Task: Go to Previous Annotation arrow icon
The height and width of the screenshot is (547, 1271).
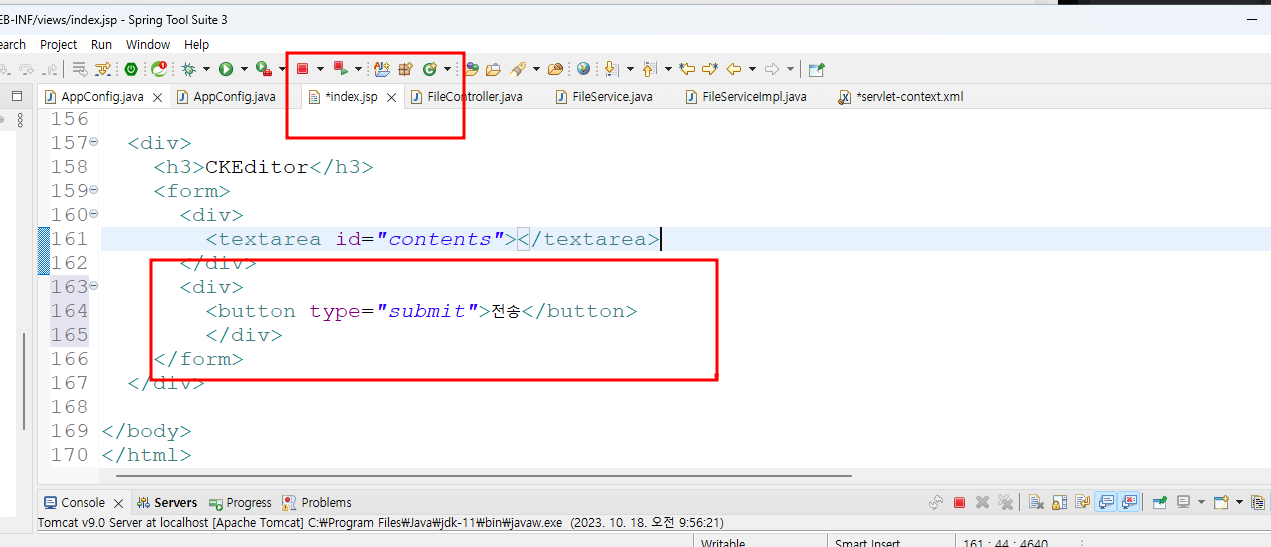Action: click(649, 69)
